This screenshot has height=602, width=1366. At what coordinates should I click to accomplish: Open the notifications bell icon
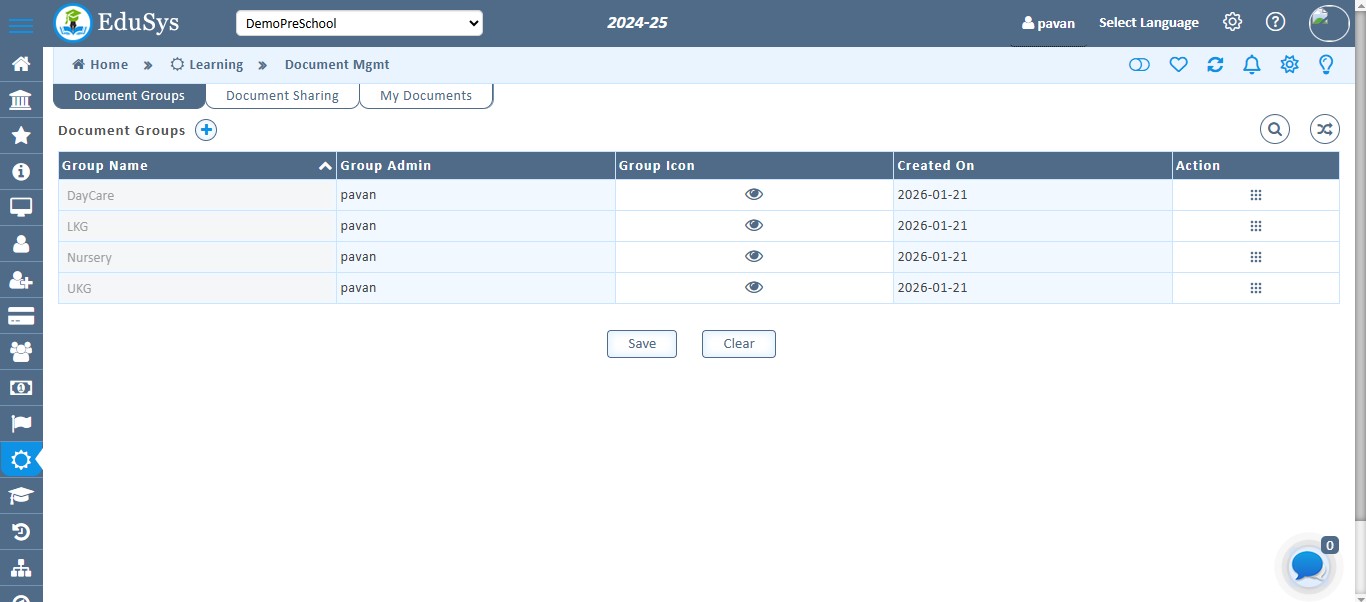1251,65
